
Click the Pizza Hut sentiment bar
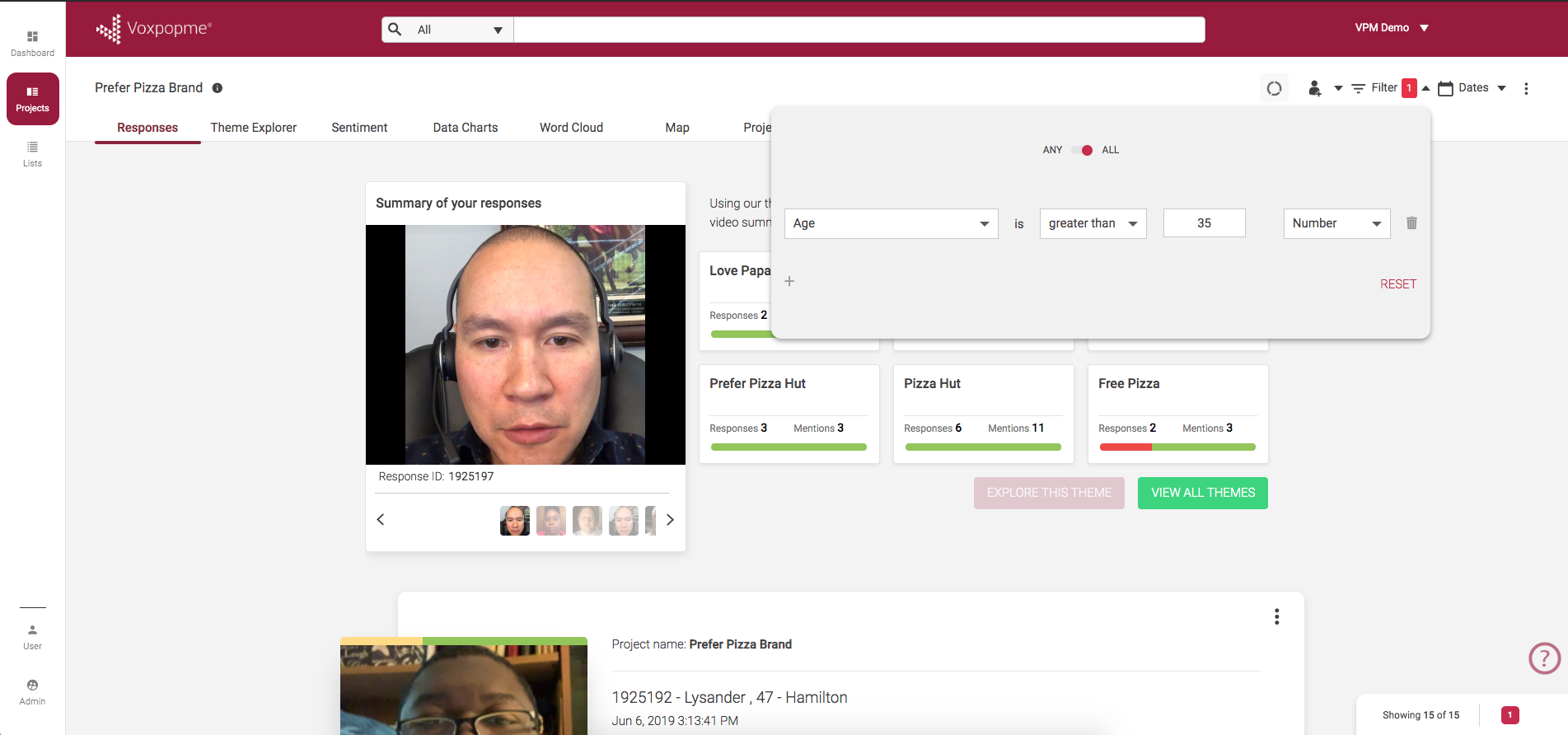point(983,447)
